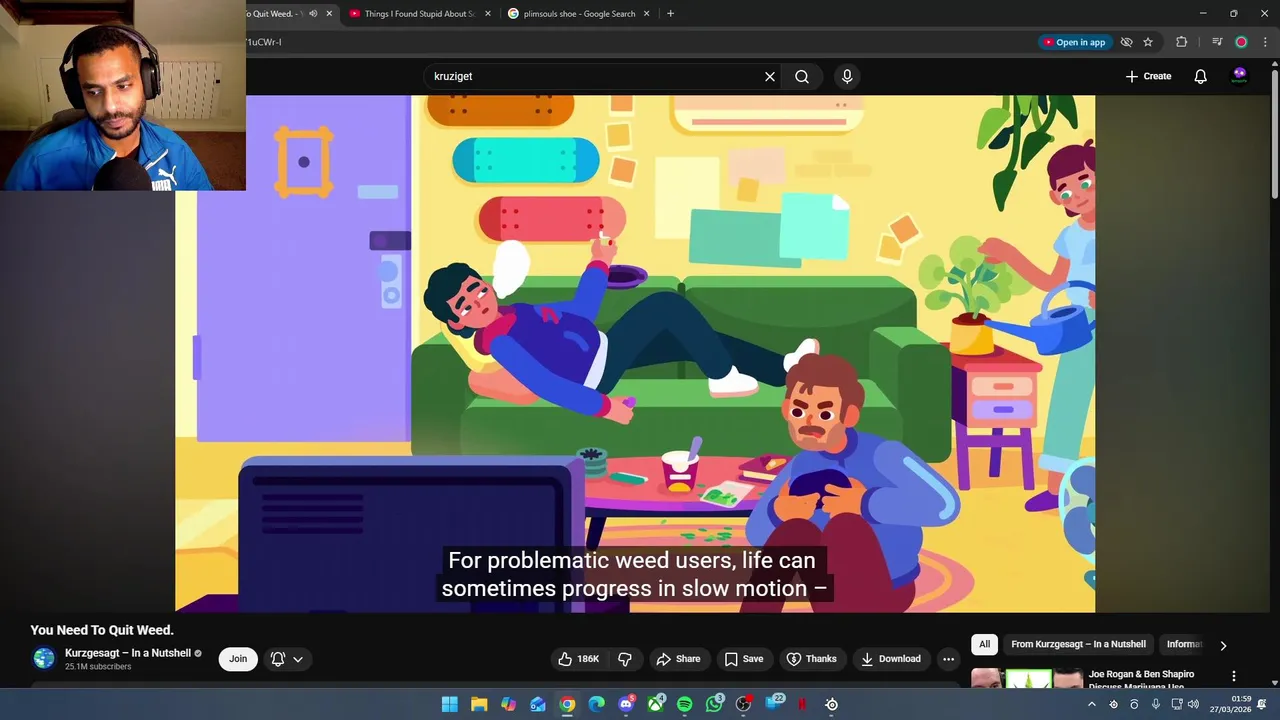Open the Chrome profile avatar
The image size is (1280, 720).
pyautogui.click(x=1241, y=42)
